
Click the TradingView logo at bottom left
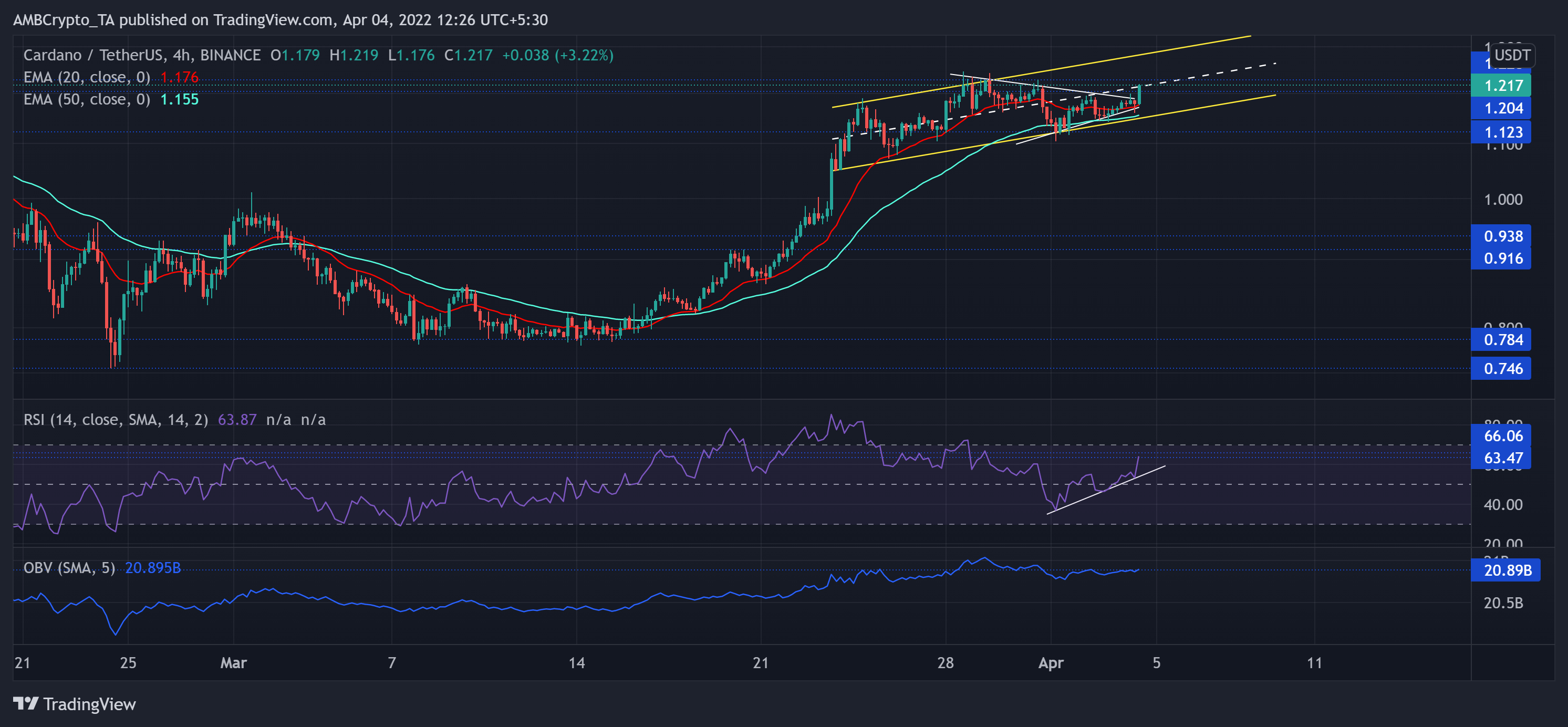click(74, 704)
